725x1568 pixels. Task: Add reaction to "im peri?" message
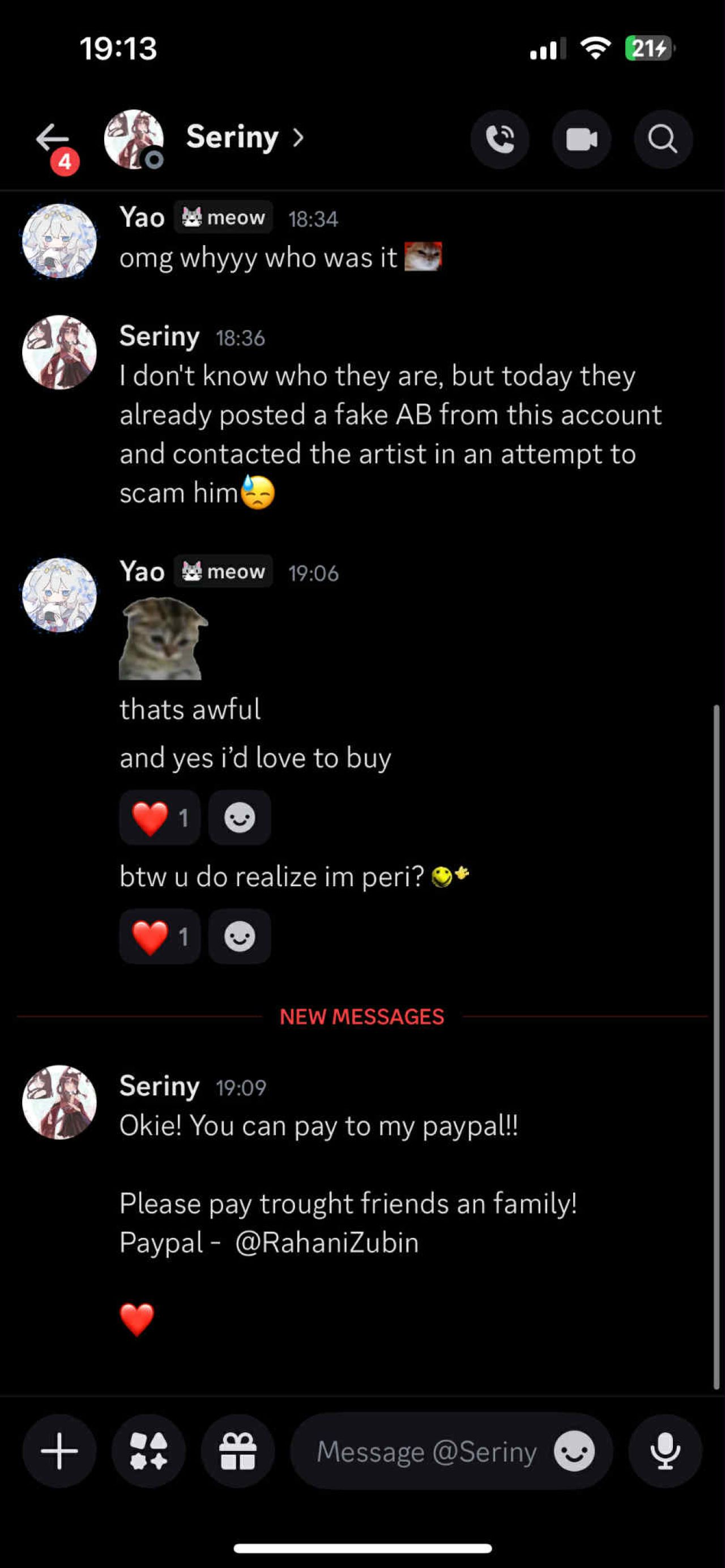click(x=239, y=936)
